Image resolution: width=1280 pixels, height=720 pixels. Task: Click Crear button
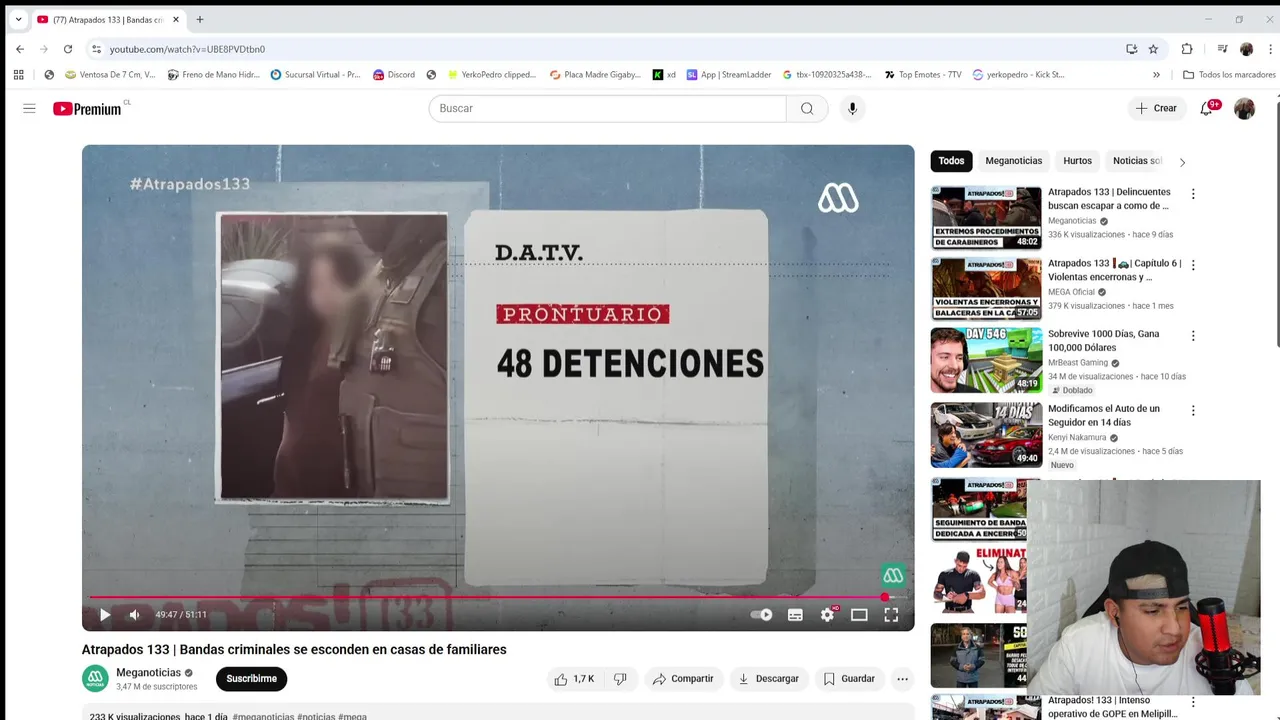1156,108
